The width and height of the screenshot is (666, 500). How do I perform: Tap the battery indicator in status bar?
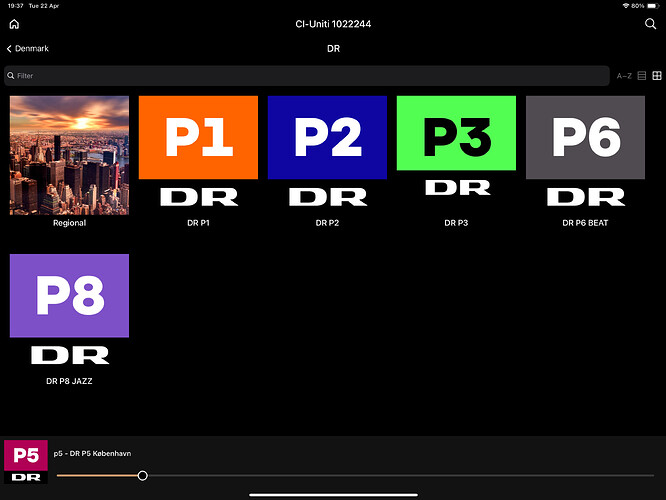click(652, 5)
